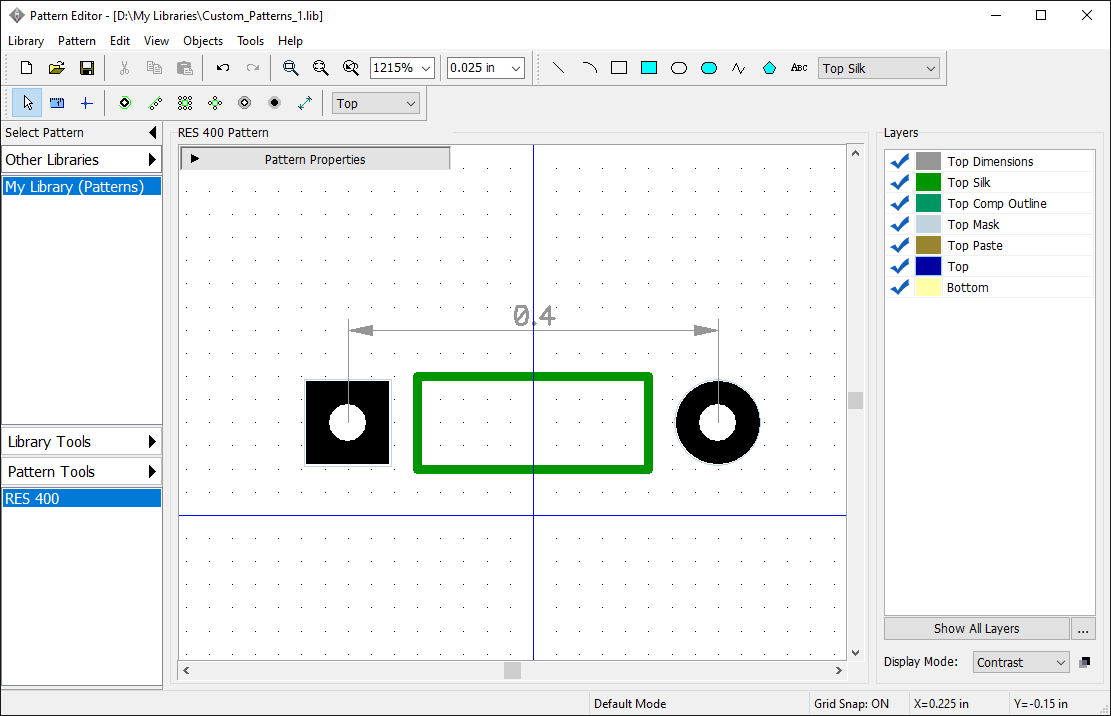Open the View menu
Viewport: 1111px width, 716px height.
coord(156,41)
